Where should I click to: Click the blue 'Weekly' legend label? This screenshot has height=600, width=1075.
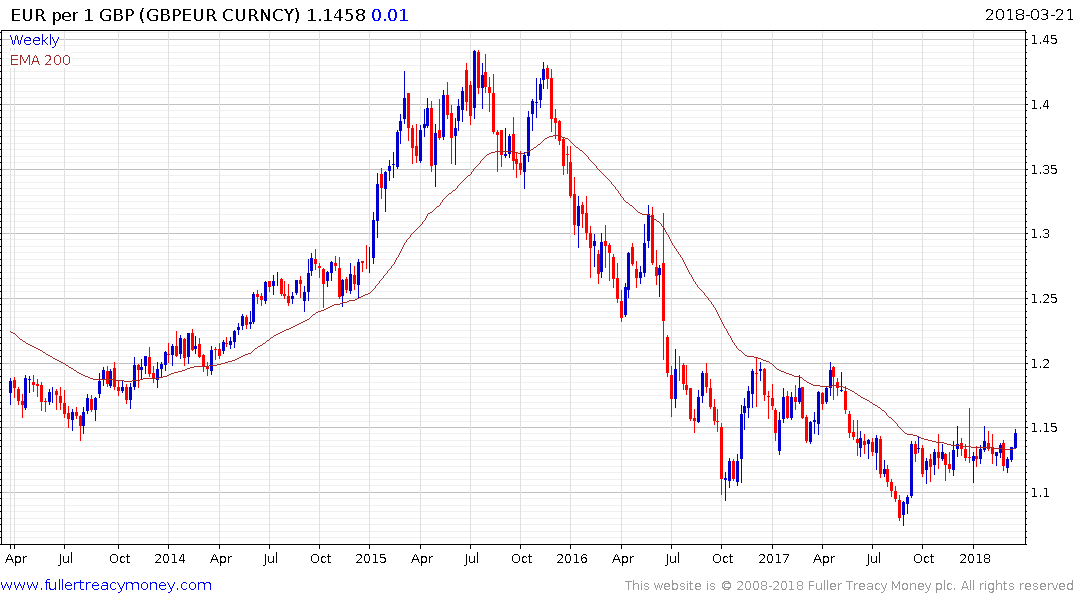tap(34, 40)
